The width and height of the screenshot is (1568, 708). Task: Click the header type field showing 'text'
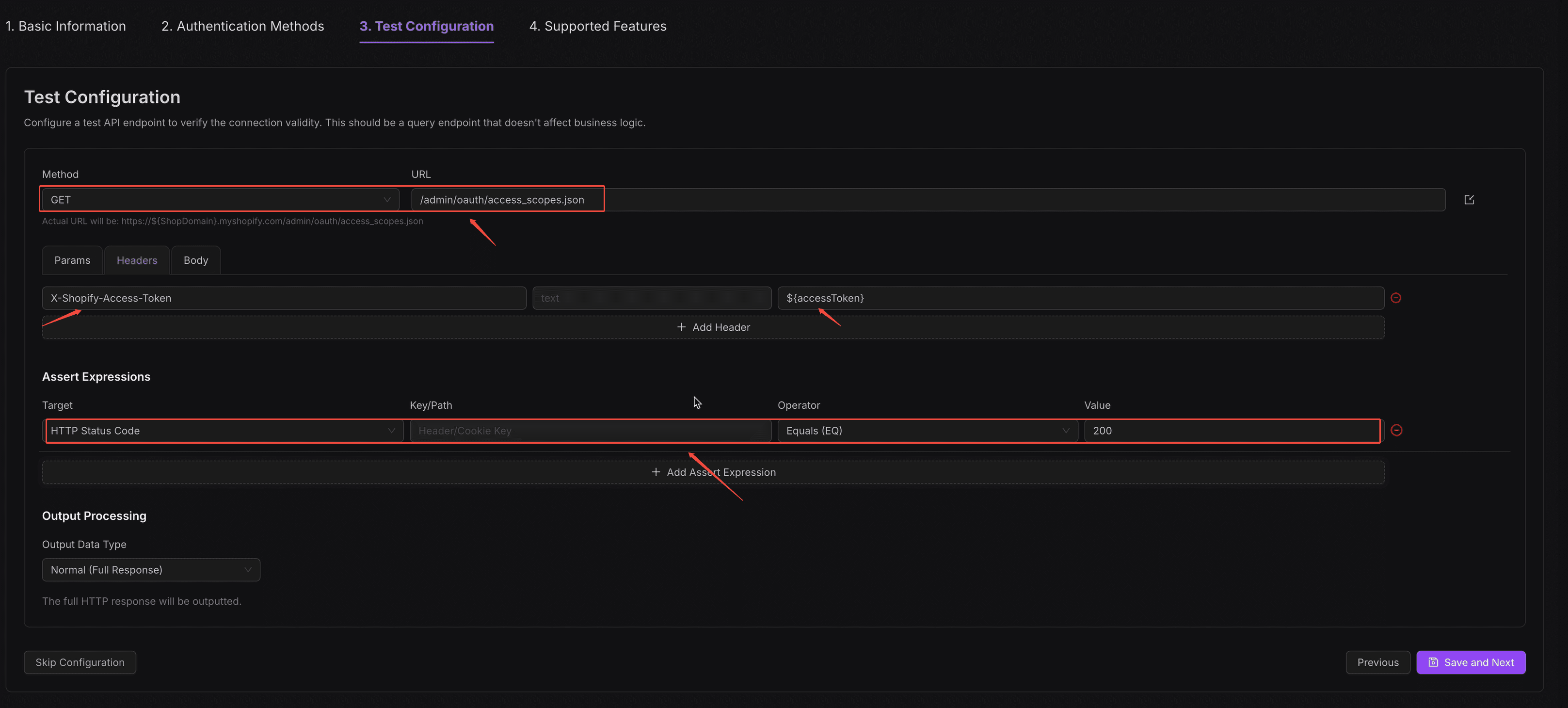(x=651, y=298)
